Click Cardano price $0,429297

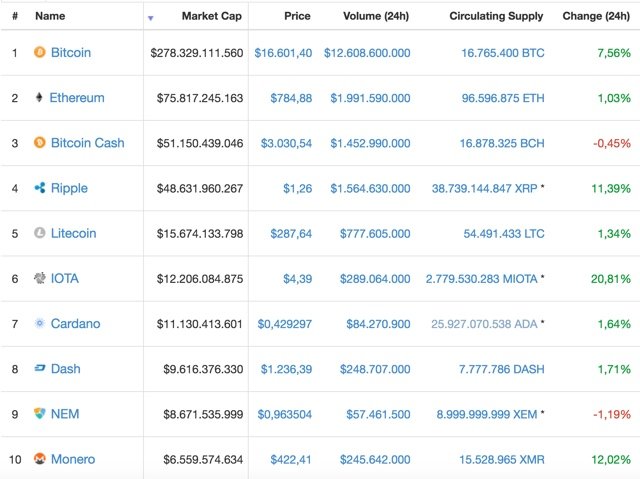point(284,324)
